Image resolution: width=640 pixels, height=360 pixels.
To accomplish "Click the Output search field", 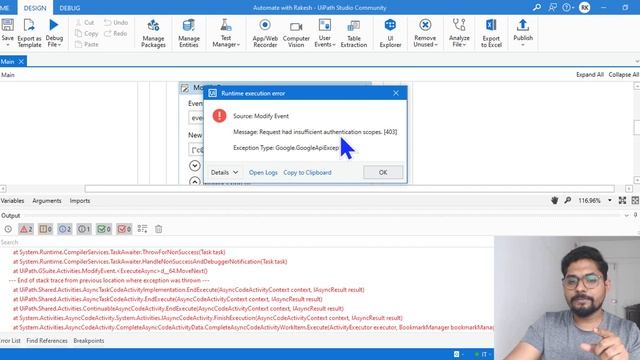I will pos(247,242).
